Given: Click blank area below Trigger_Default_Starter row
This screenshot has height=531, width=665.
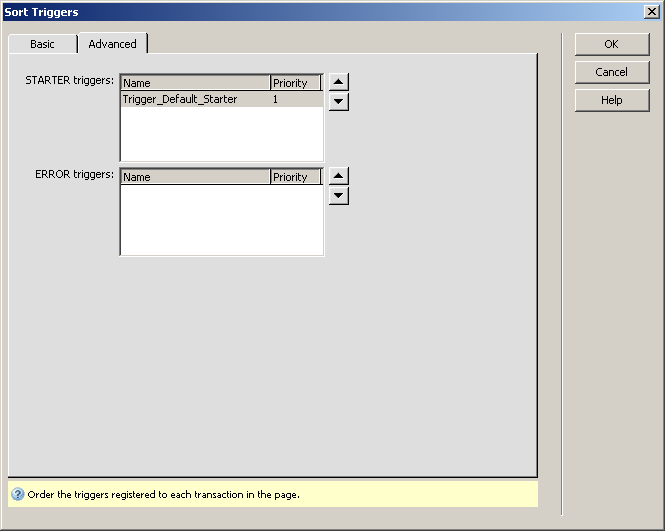Looking at the screenshot, I should pos(221,134).
